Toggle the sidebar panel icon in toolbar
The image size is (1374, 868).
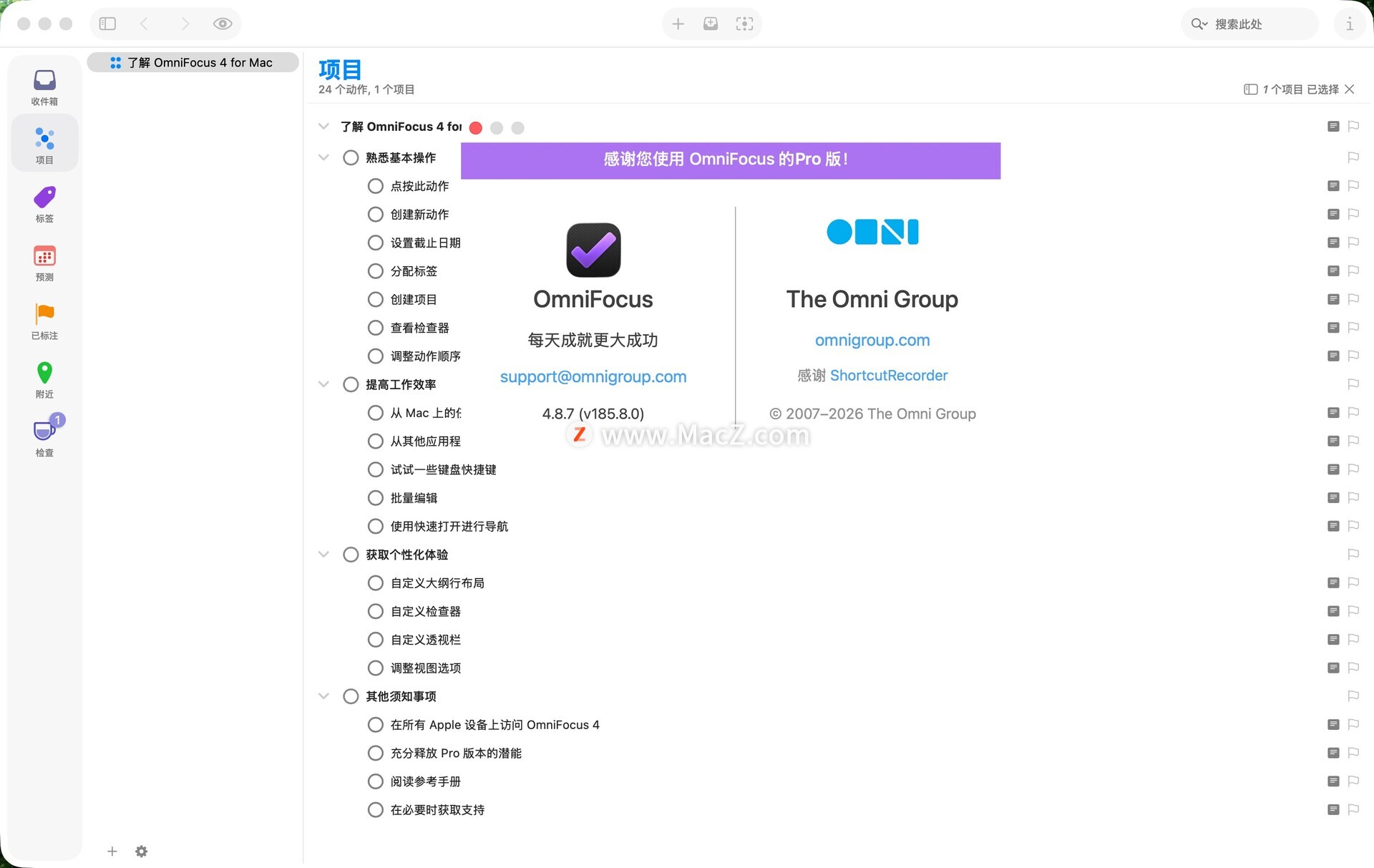tap(107, 24)
